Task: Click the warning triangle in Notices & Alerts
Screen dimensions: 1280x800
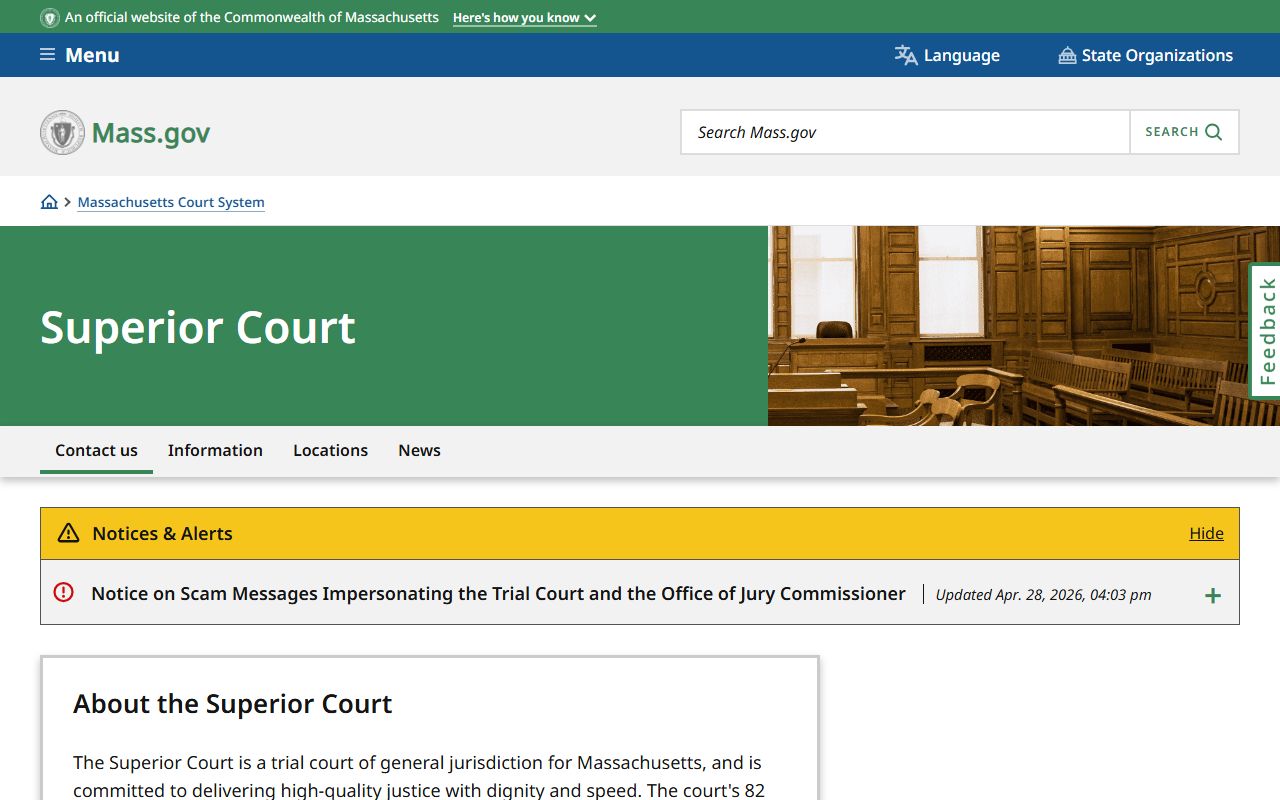Action: click(68, 533)
